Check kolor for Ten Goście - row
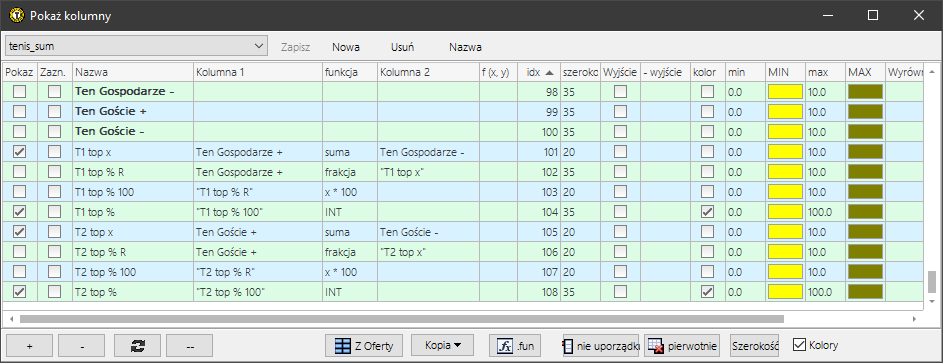 tap(708, 132)
